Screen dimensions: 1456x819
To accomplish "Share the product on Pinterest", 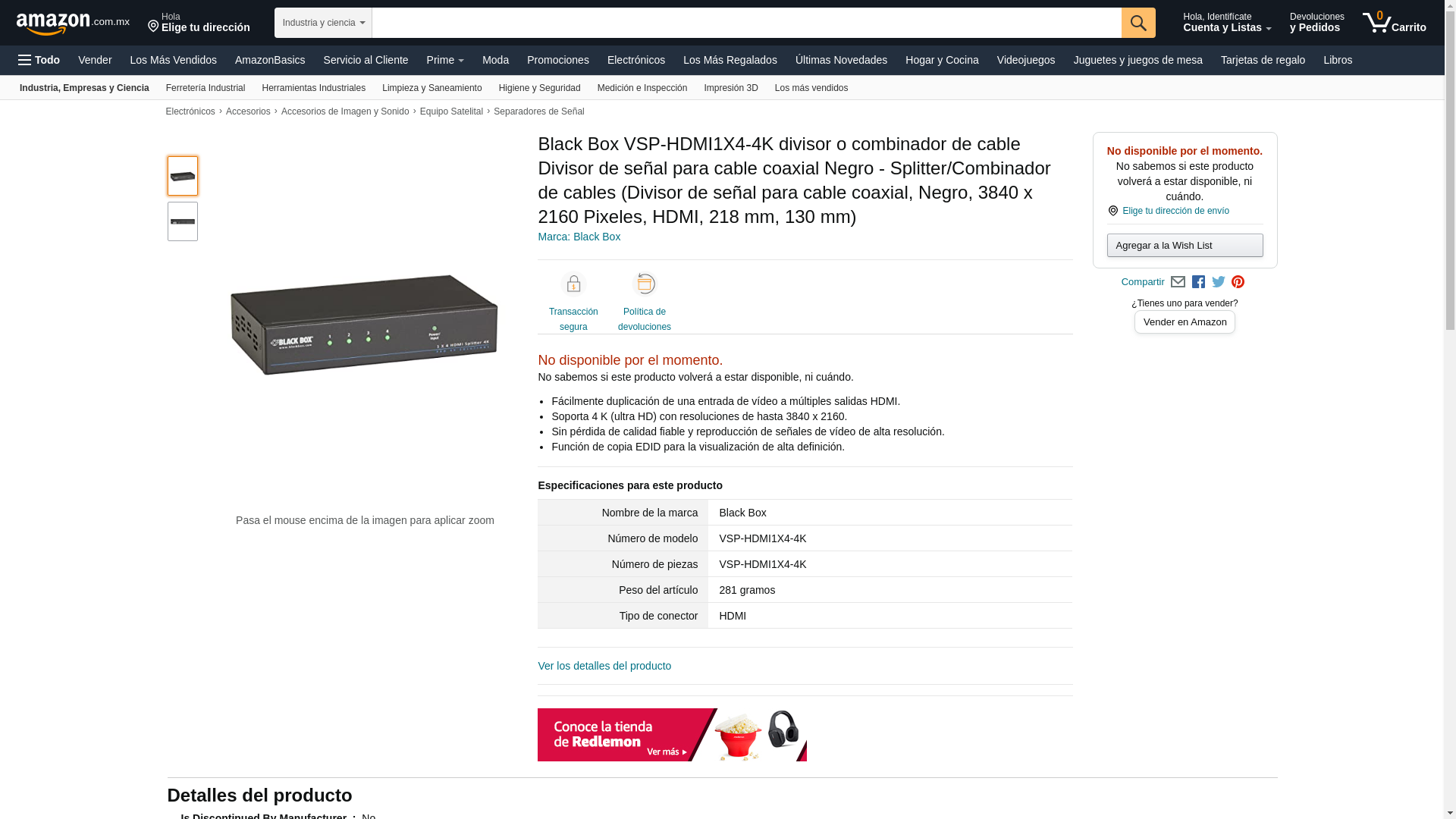I will coord(1238,282).
